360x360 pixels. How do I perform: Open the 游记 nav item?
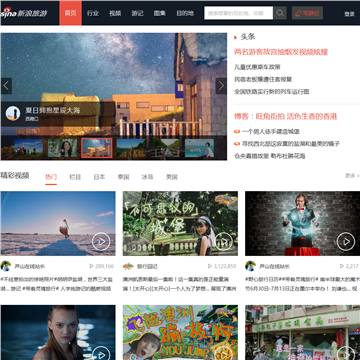click(x=137, y=13)
